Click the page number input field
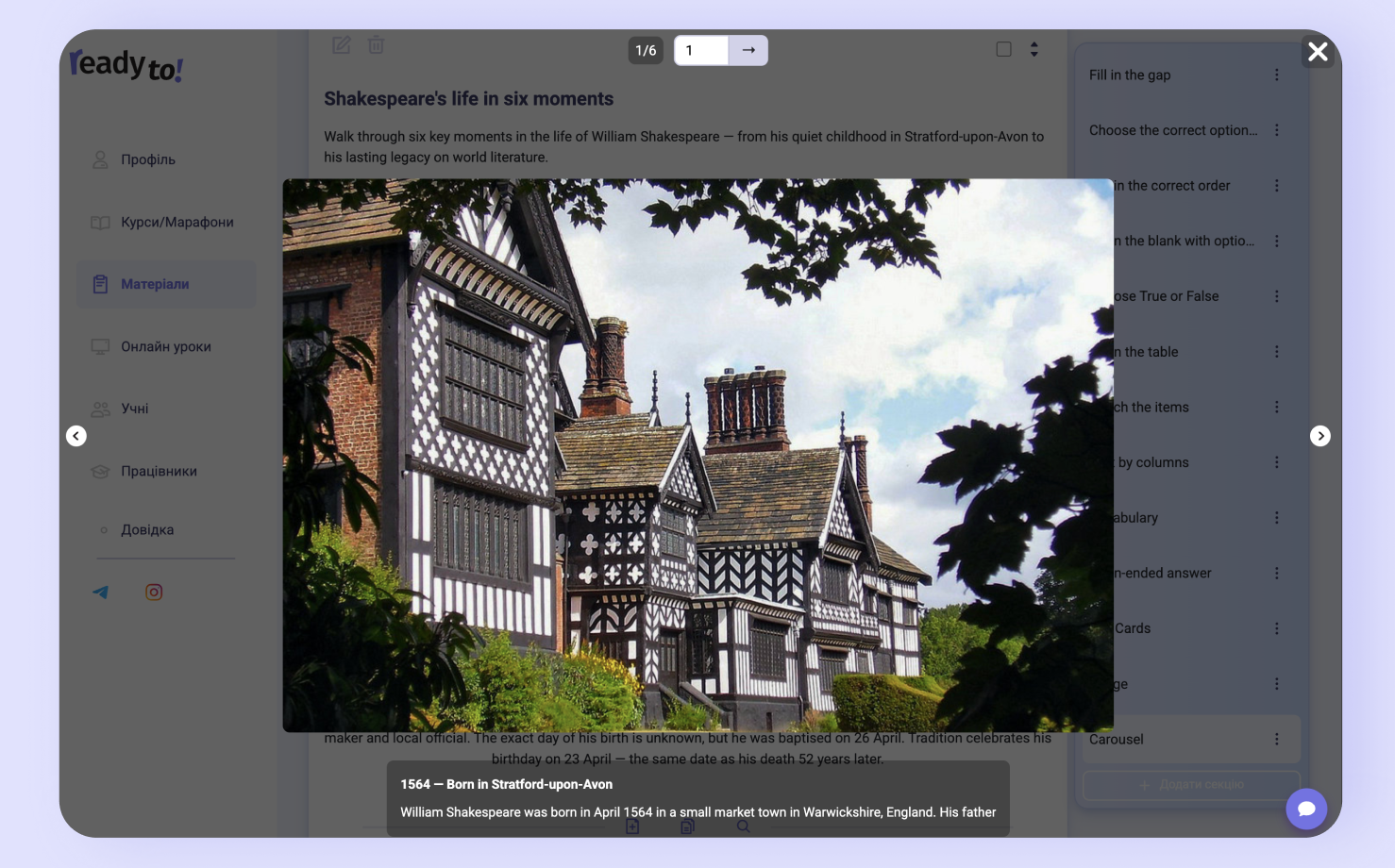 (701, 50)
